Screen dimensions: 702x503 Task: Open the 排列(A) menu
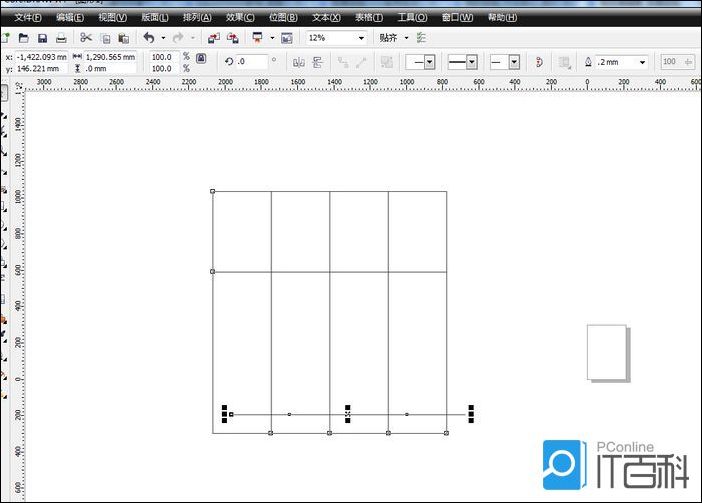tap(197, 17)
